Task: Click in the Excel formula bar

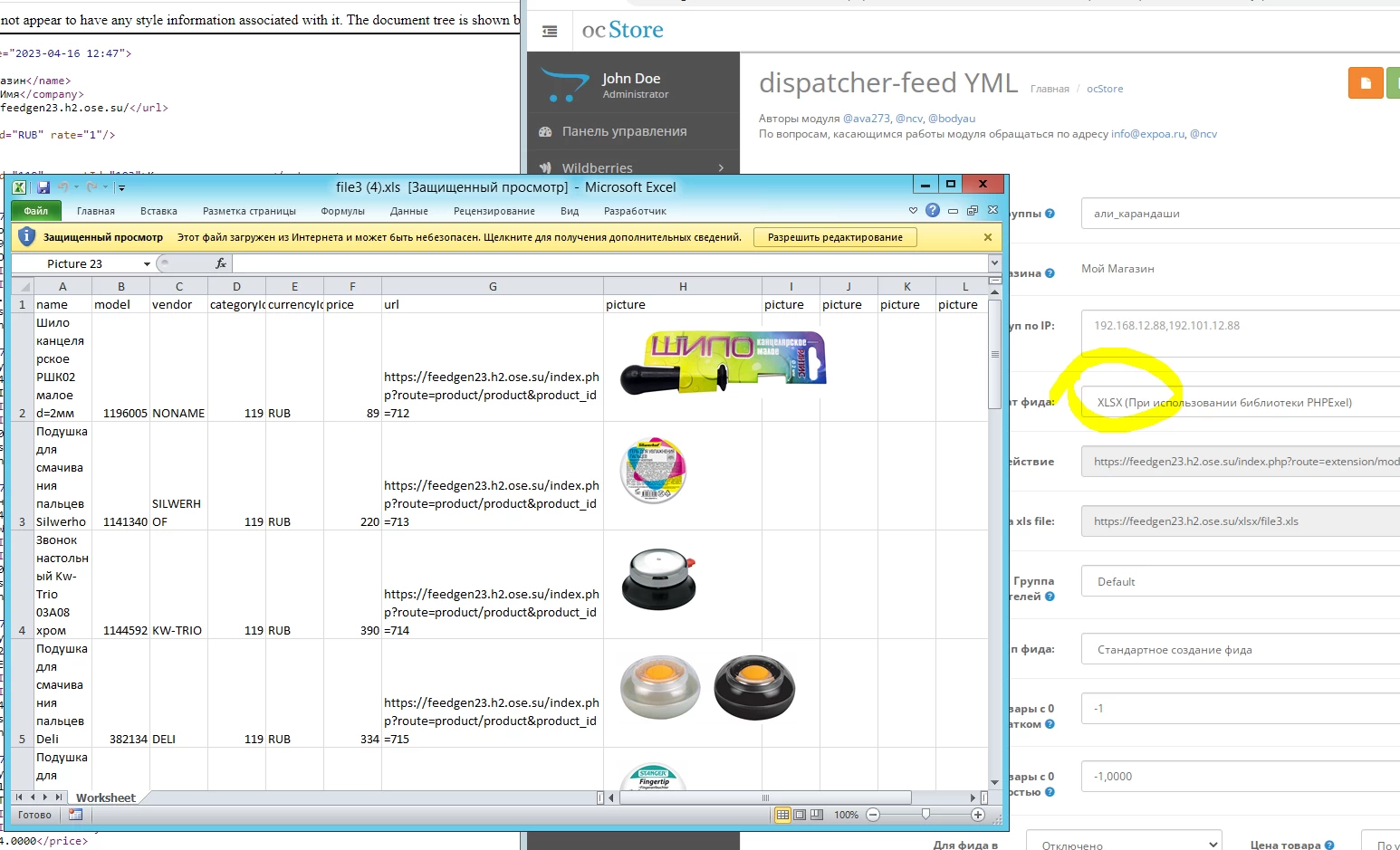Action: pyautogui.click(x=610, y=263)
